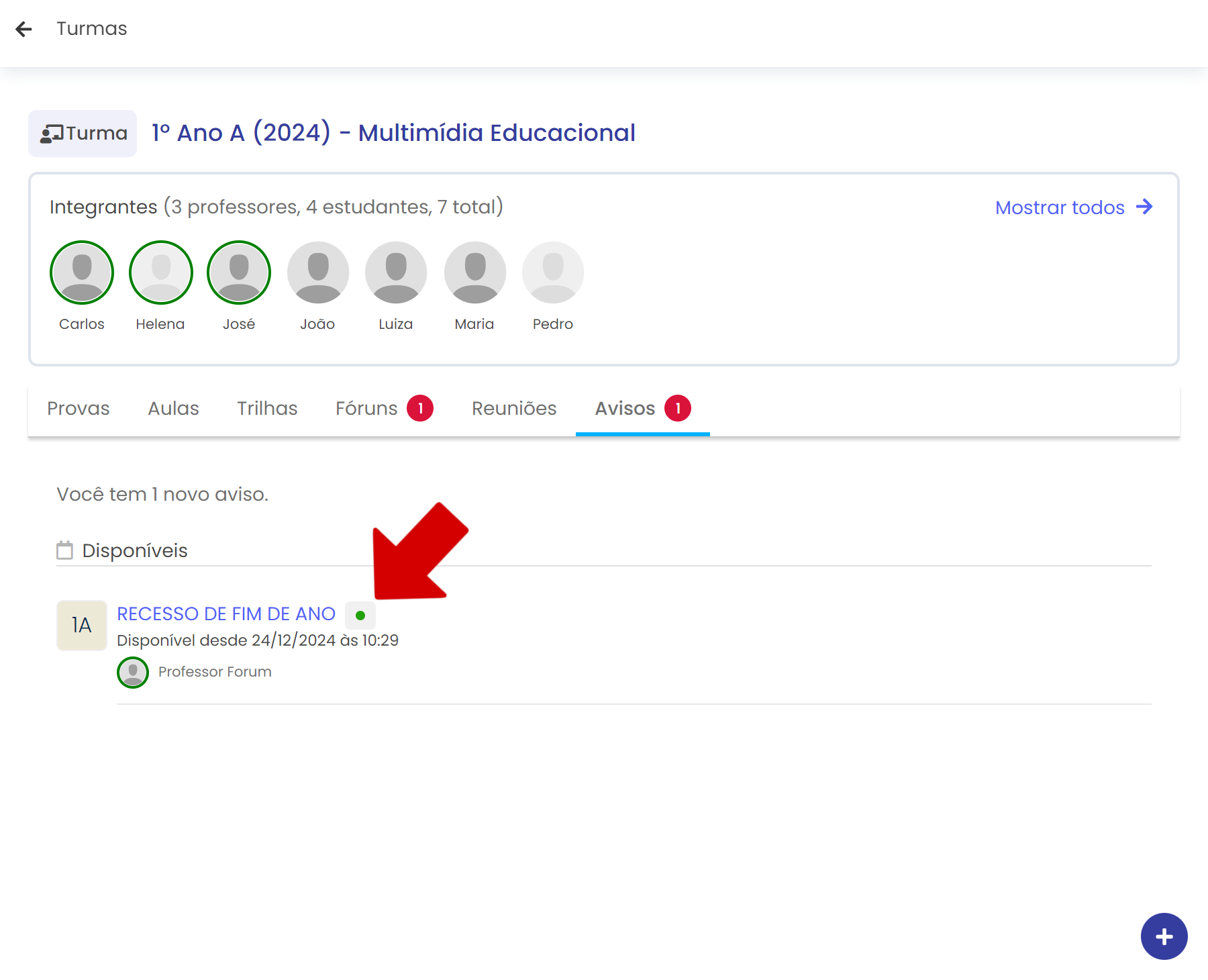Viewport: 1208px width, 980px height.
Task: Open Pedro's profile avatar
Action: pos(553,273)
